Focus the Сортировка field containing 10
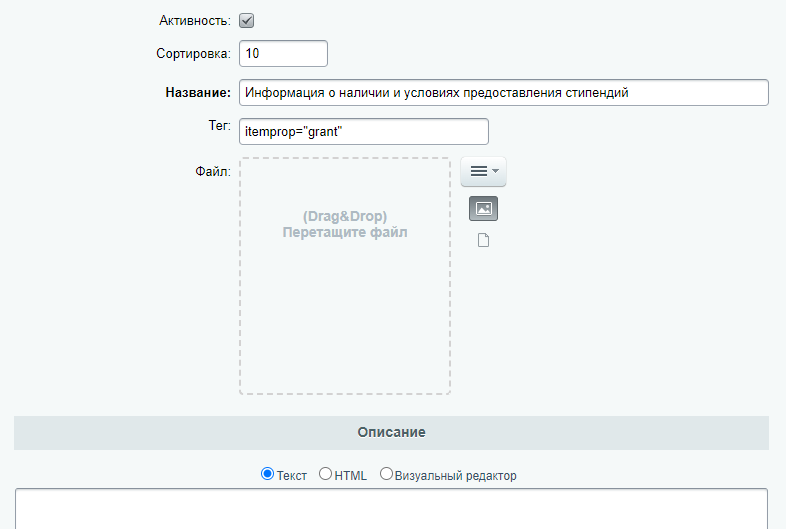The width and height of the screenshot is (786, 529). click(x=283, y=53)
